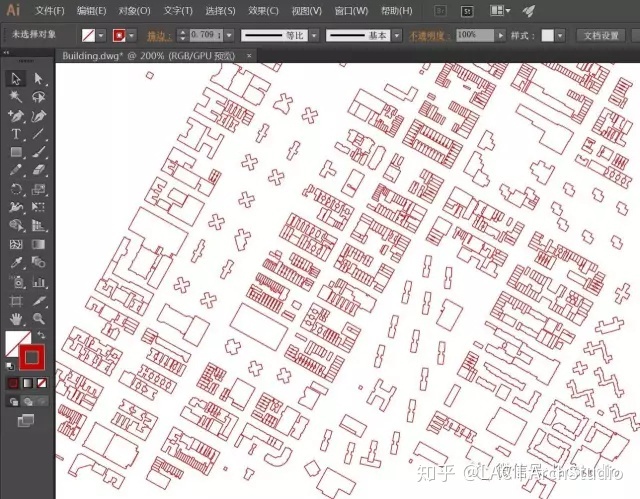Open fill color dropdown in control bar

coord(101,36)
